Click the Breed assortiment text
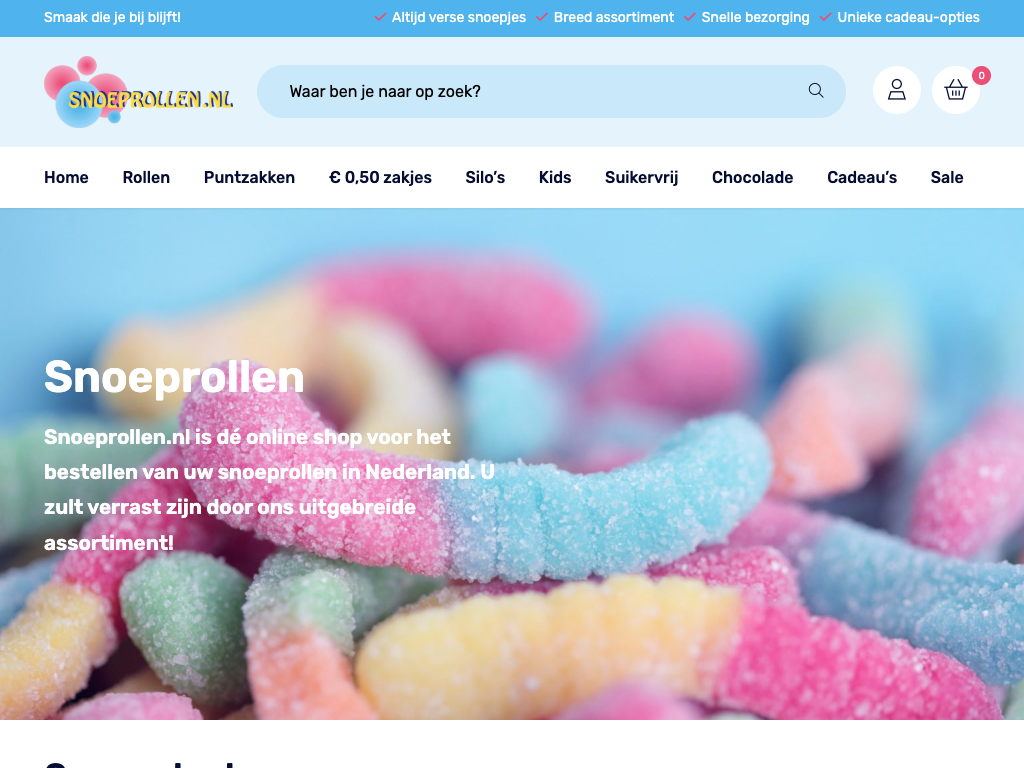Screen dimensions: 1024x768 pyautogui.click(x=614, y=17)
